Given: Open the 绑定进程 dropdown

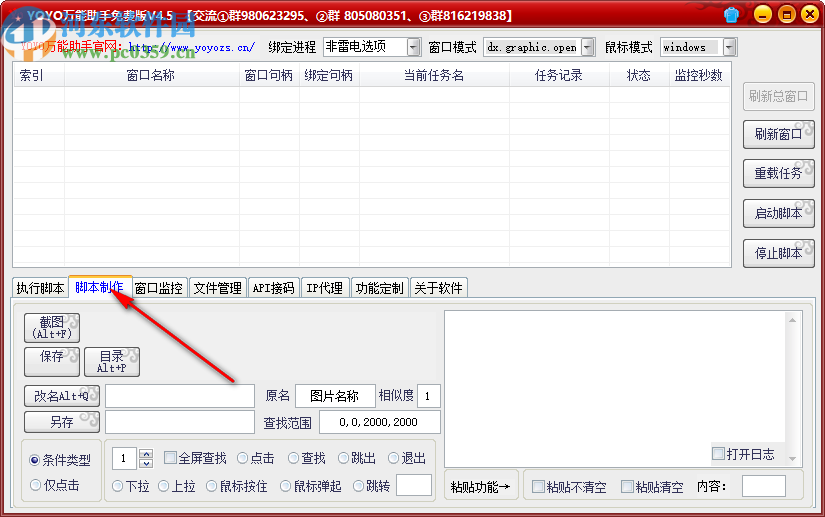Looking at the screenshot, I should click(414, 47).
